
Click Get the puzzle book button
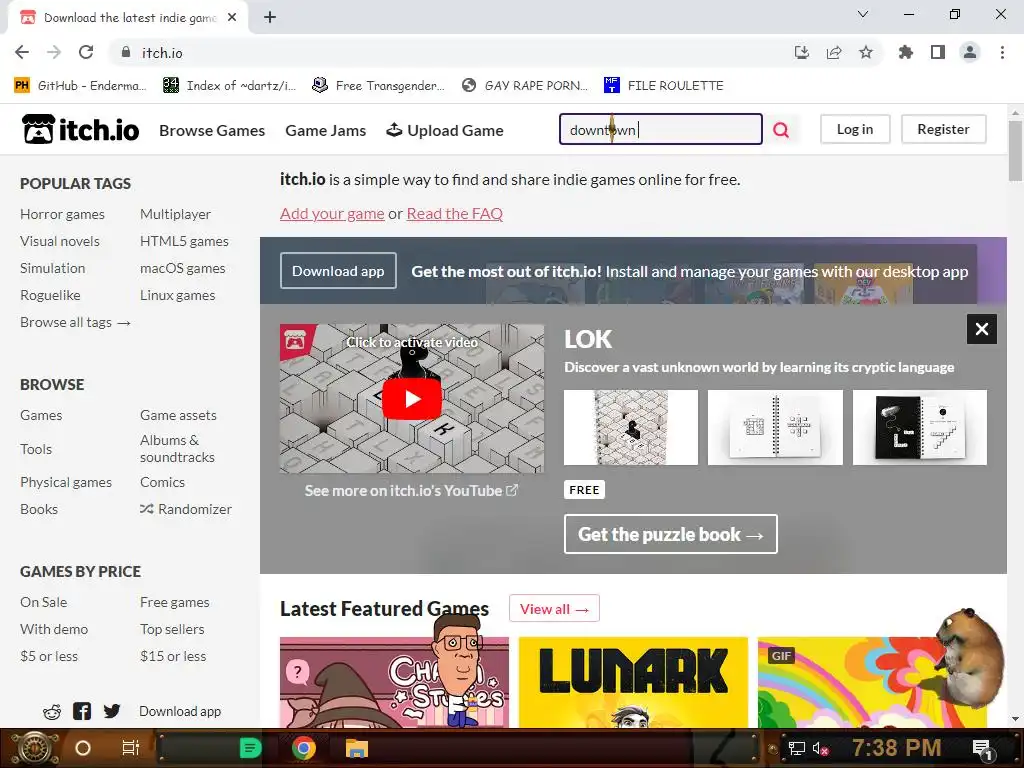point(671,534)
